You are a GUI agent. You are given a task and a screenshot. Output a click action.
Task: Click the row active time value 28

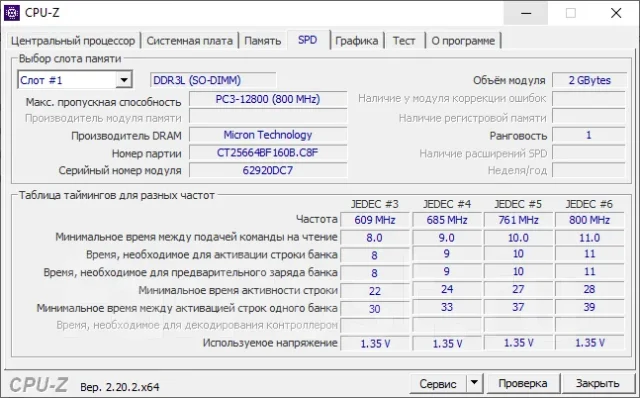589,289
